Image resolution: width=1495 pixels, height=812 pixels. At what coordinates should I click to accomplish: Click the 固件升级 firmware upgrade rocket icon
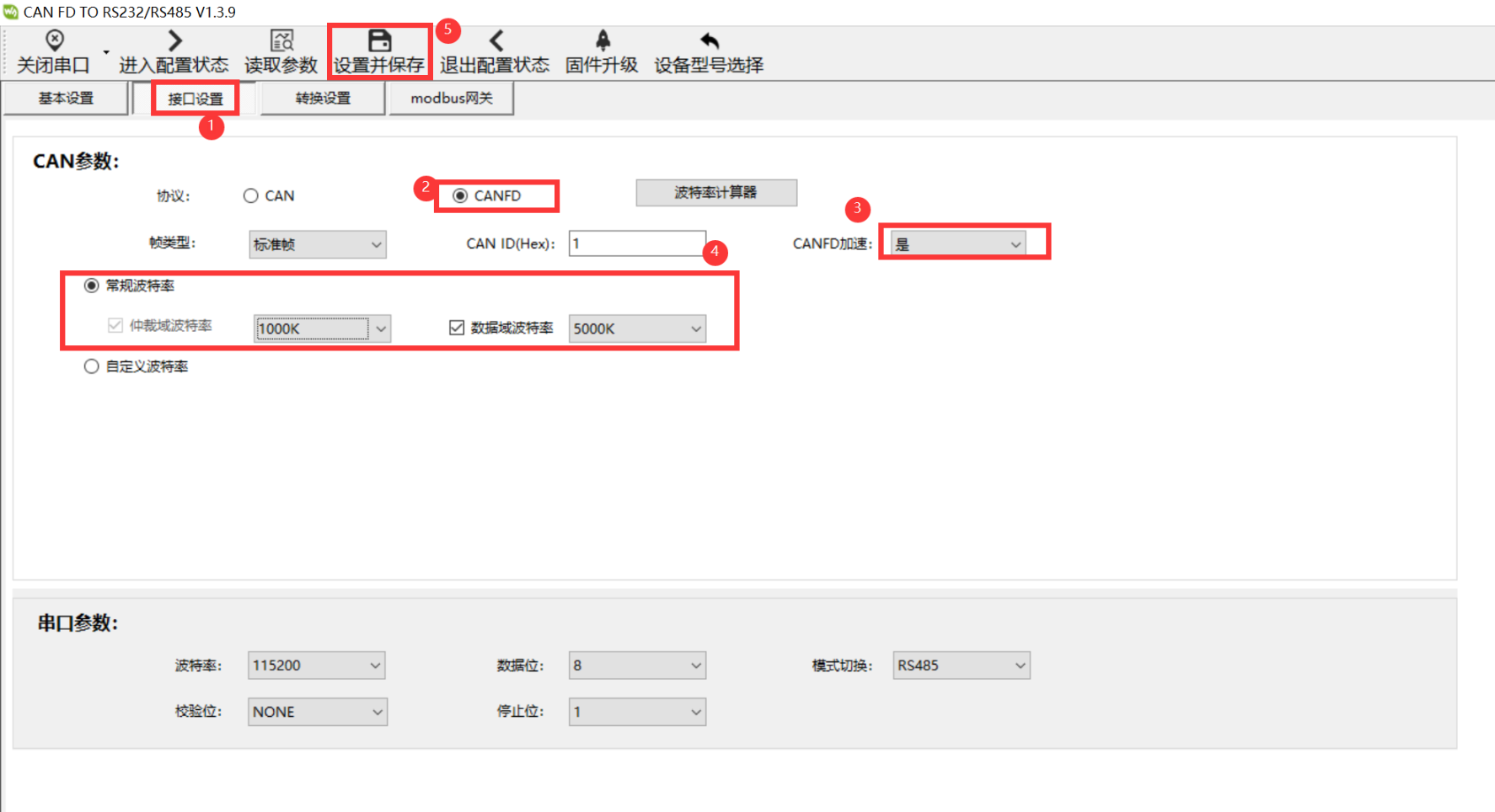click(x=603, y=40)
